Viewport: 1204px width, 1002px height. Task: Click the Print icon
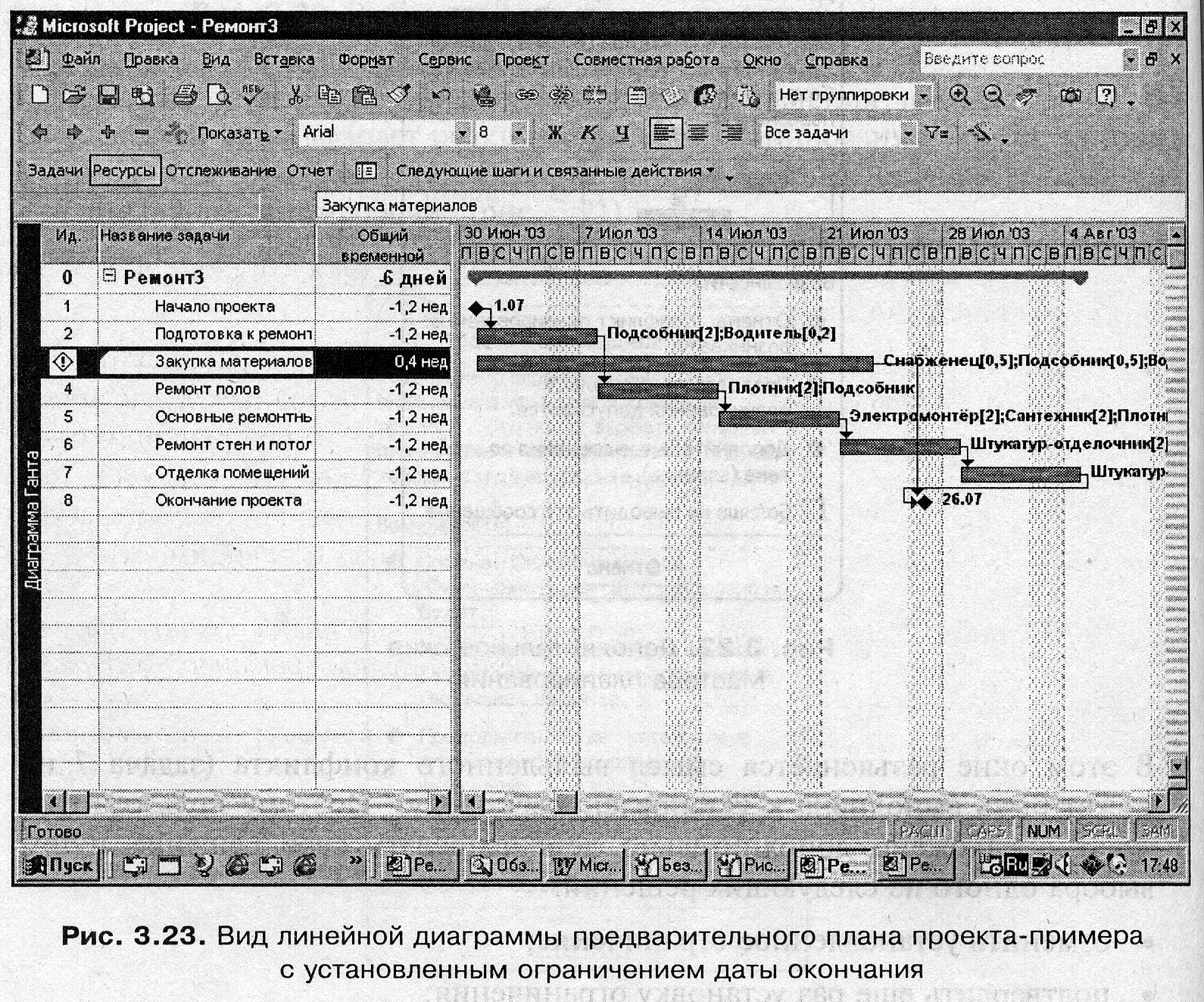(185, 95)
